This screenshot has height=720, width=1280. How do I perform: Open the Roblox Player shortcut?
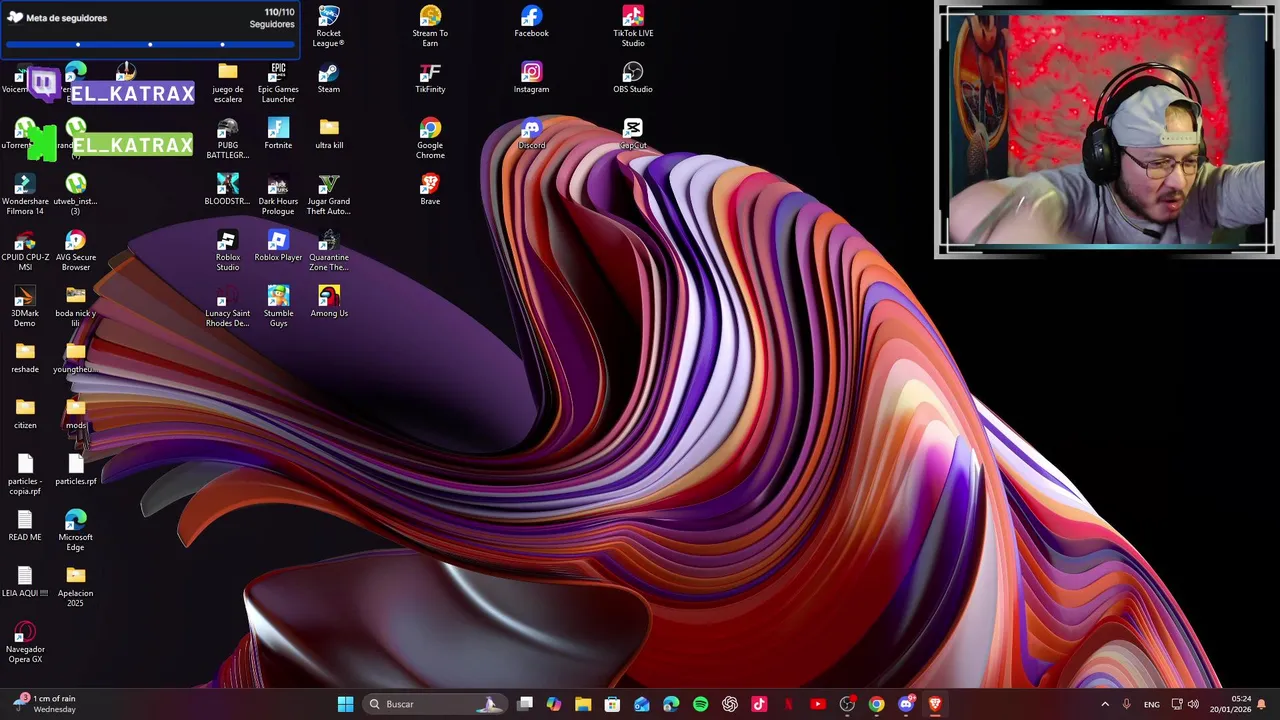point(278,246)
